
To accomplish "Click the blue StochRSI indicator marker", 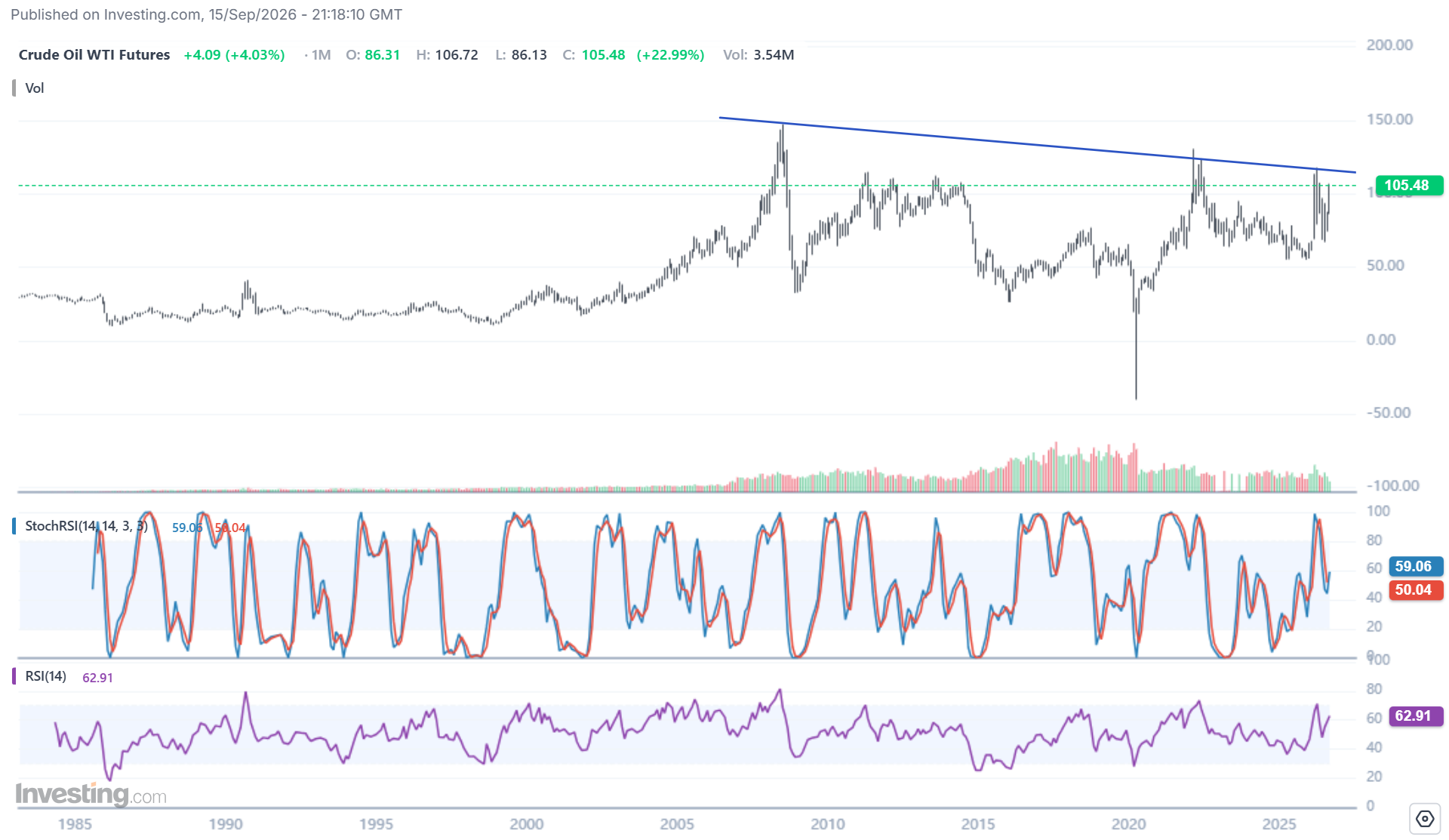I will [x=14, y=526].
